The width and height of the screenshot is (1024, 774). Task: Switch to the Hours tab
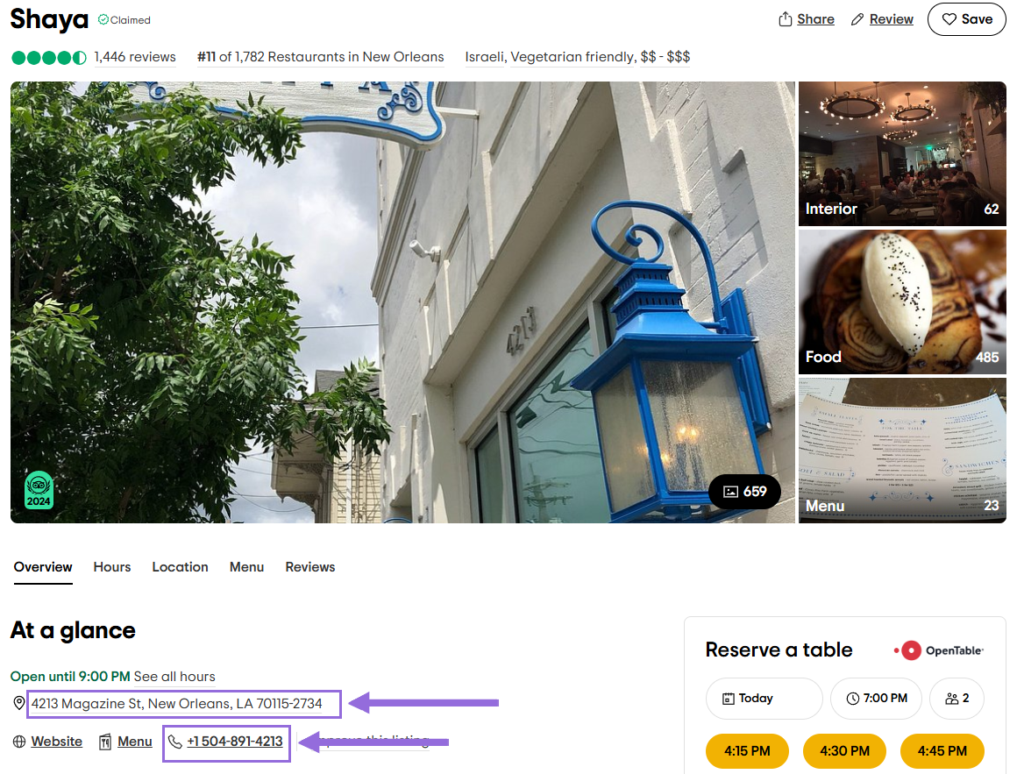click(112, 567)
